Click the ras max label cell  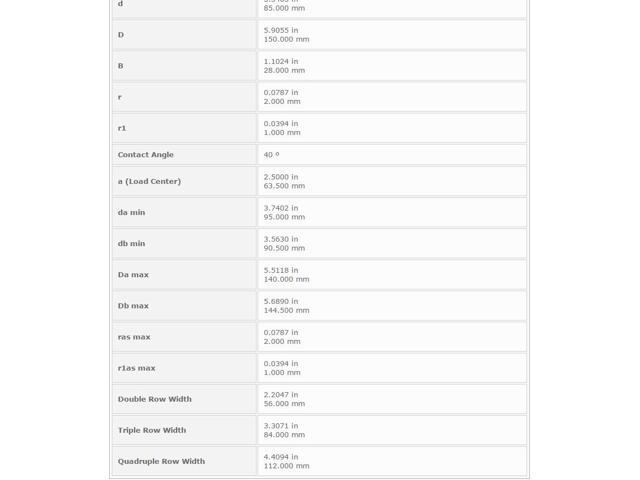pyautogui.click(x=184, y=337)
